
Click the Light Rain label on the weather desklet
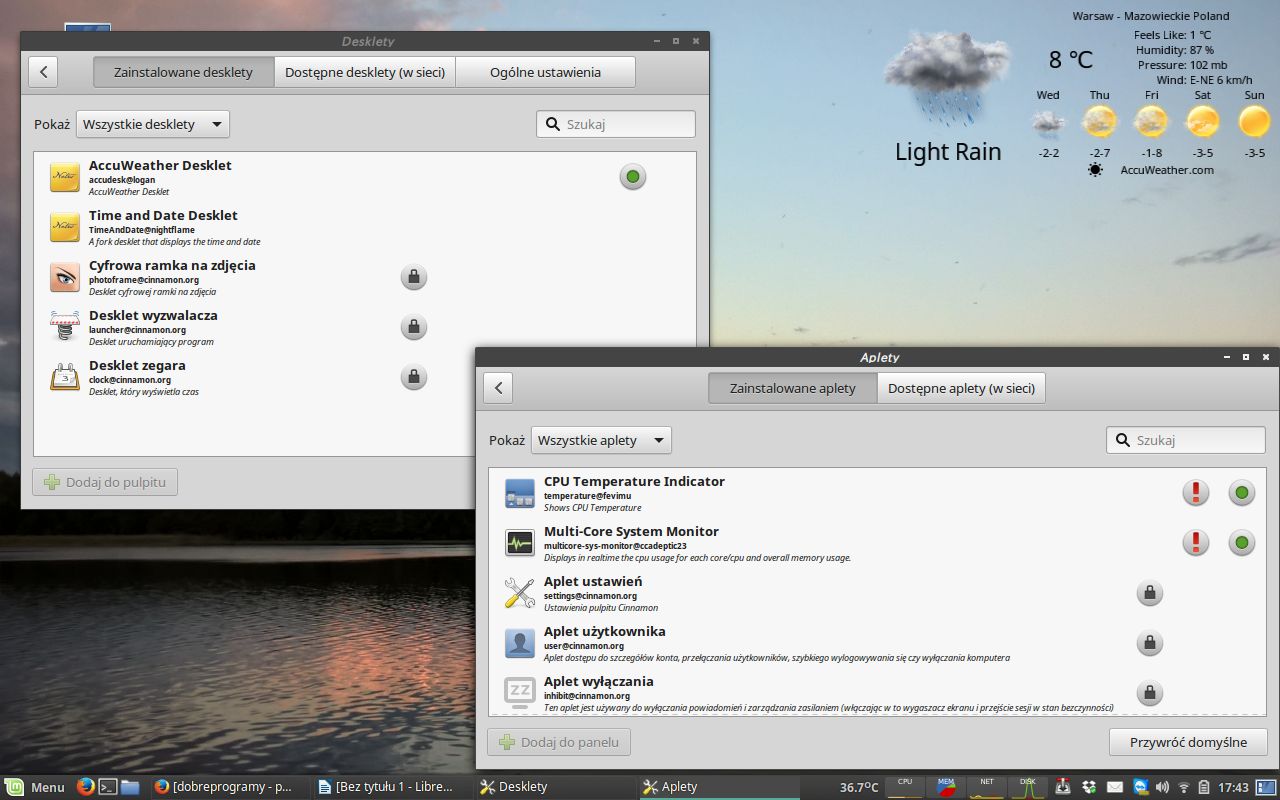[948, 152]
